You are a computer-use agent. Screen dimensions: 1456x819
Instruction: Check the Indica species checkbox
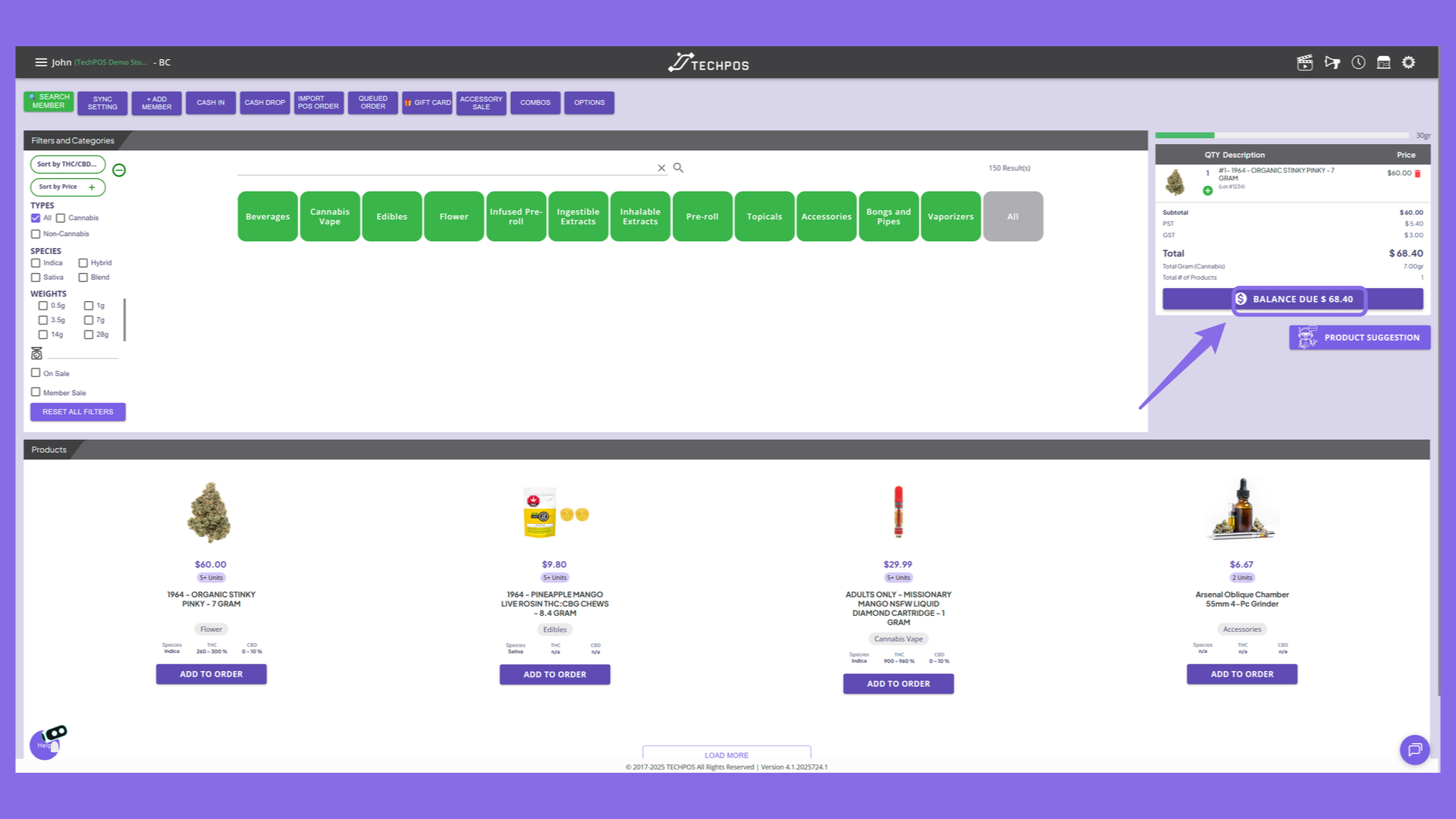[x=36, y=263]
